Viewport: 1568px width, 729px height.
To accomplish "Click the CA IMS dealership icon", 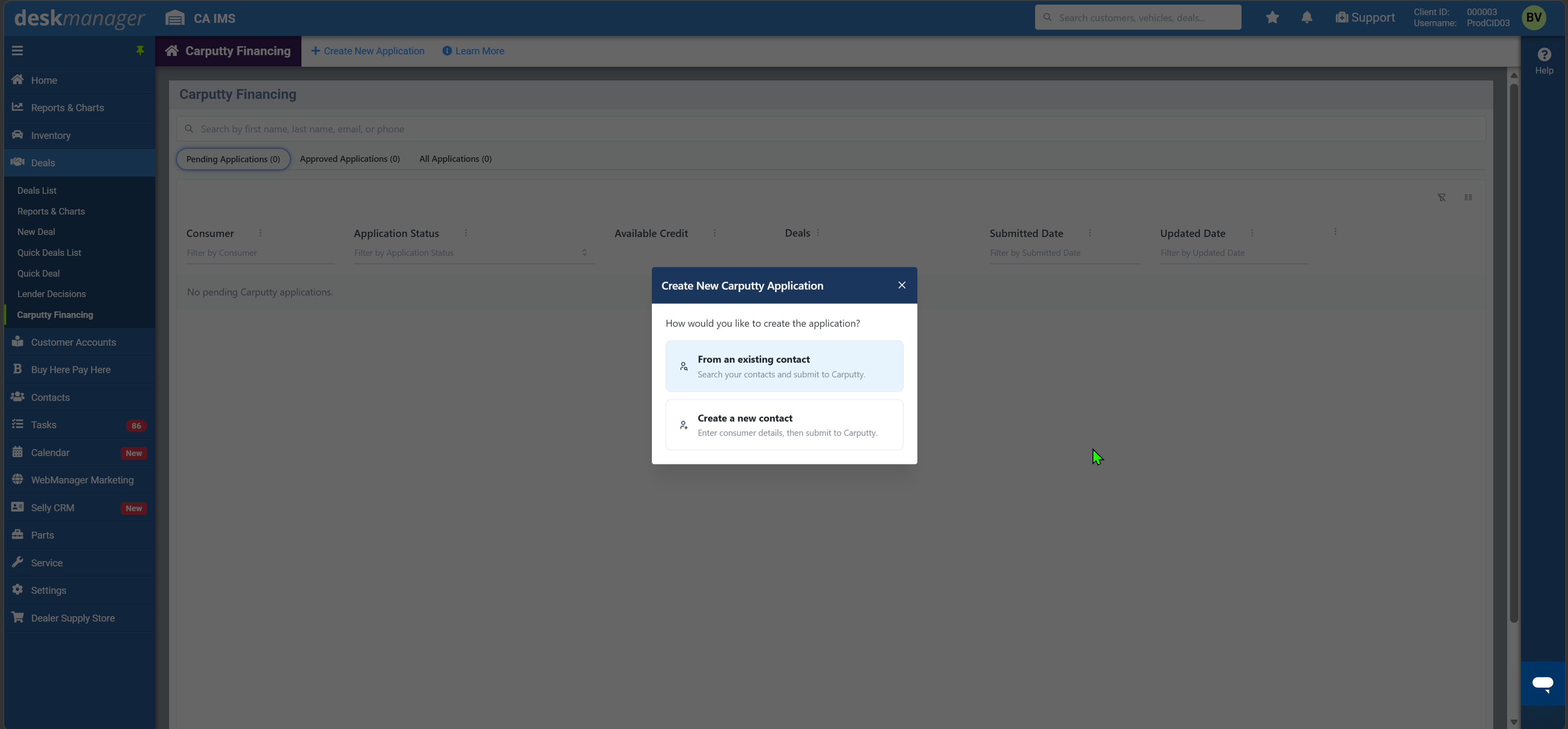I will pyautogui.click(x=175, y=18).
